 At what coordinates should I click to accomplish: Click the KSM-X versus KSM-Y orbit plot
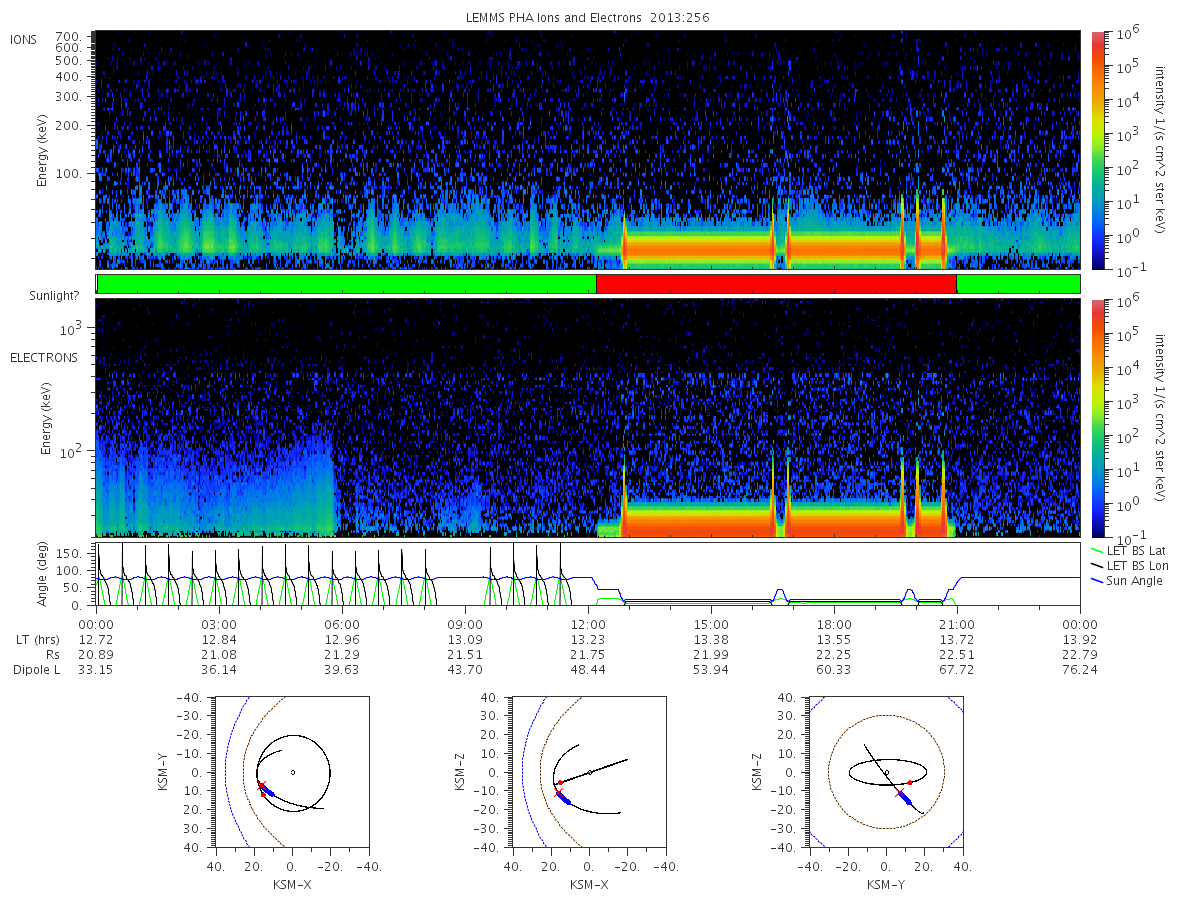[291, 772]
